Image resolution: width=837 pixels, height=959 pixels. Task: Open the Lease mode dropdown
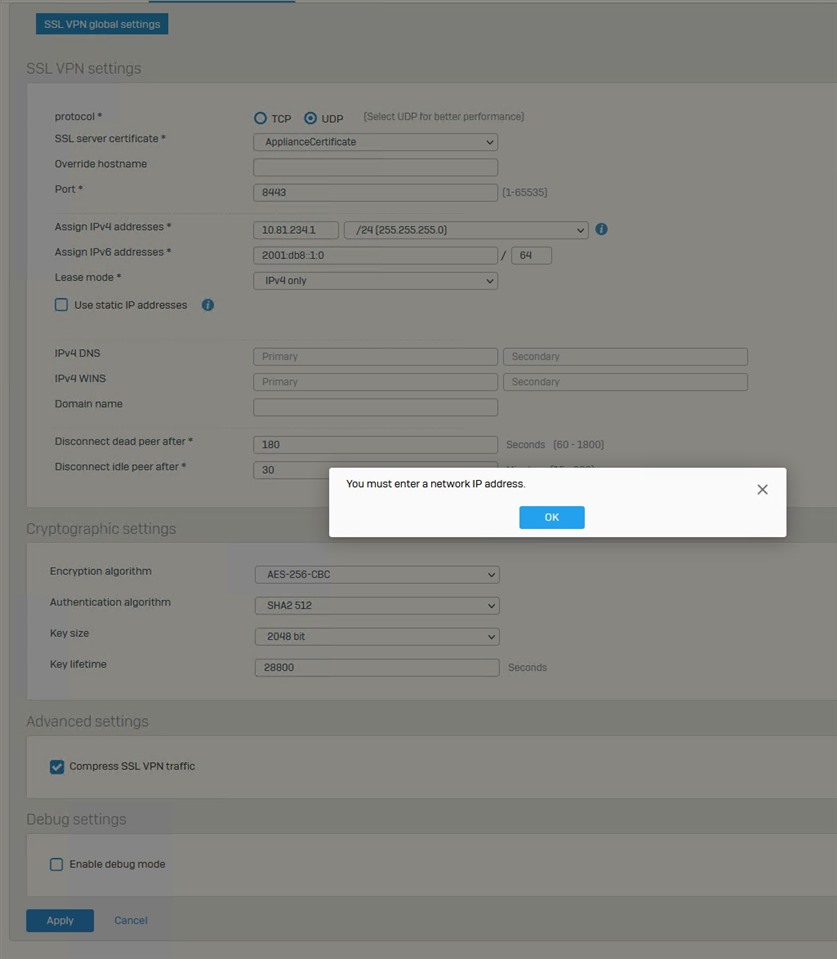pos(375,281)
